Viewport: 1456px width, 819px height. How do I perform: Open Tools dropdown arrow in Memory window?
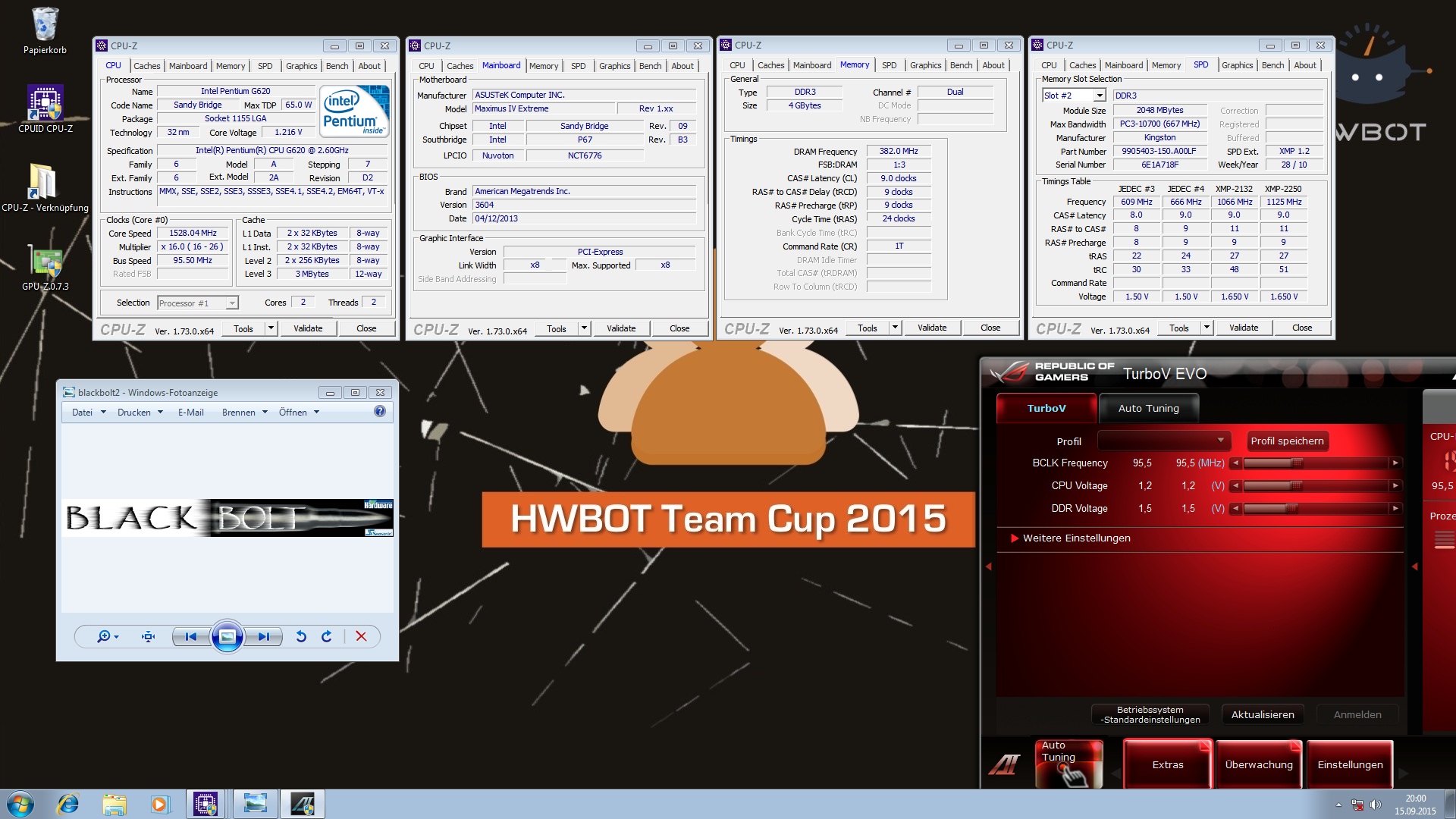pyautogui.click(x=895, y=328)
